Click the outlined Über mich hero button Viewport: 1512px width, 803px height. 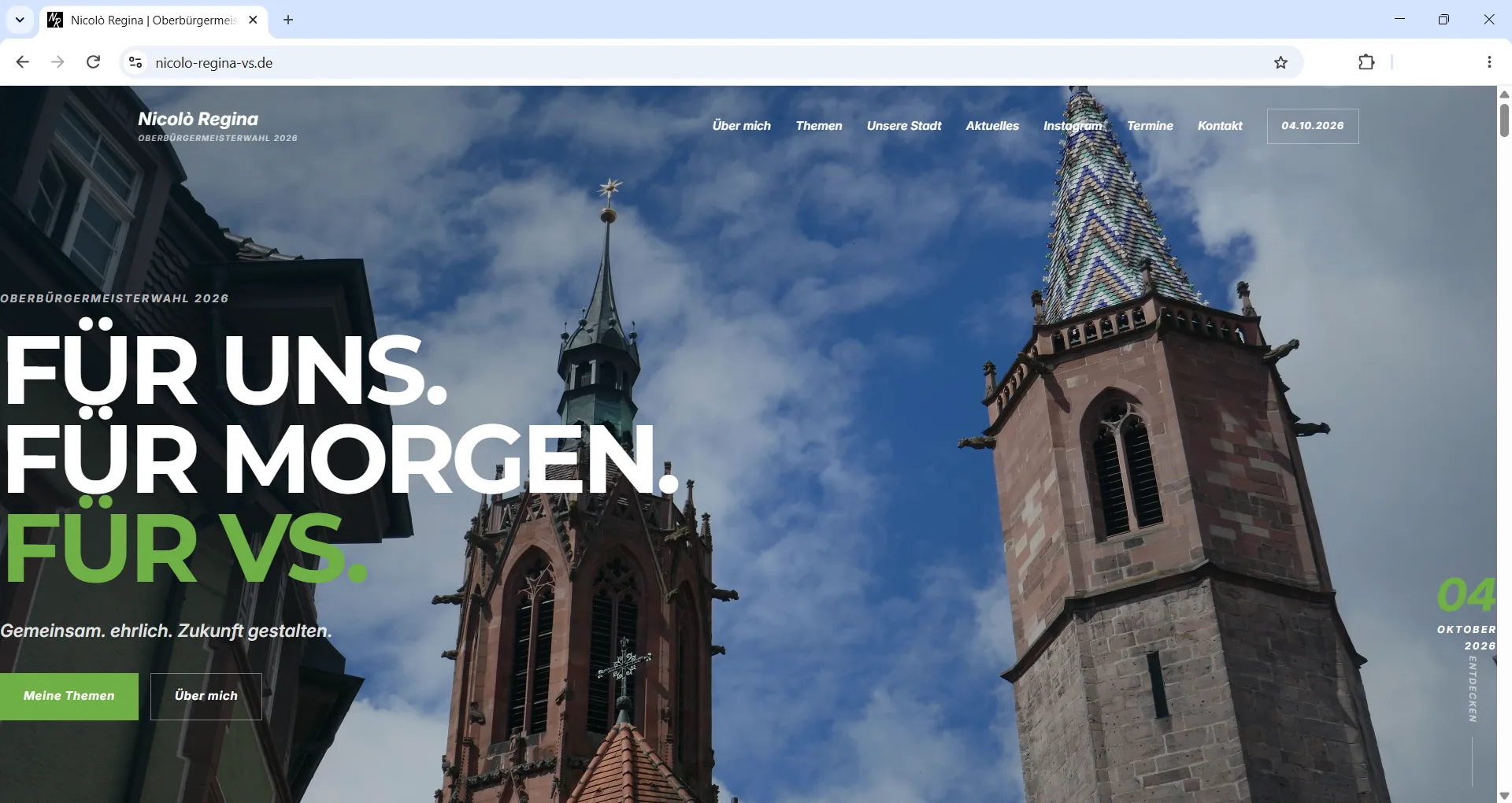click(x=206, y=696)
